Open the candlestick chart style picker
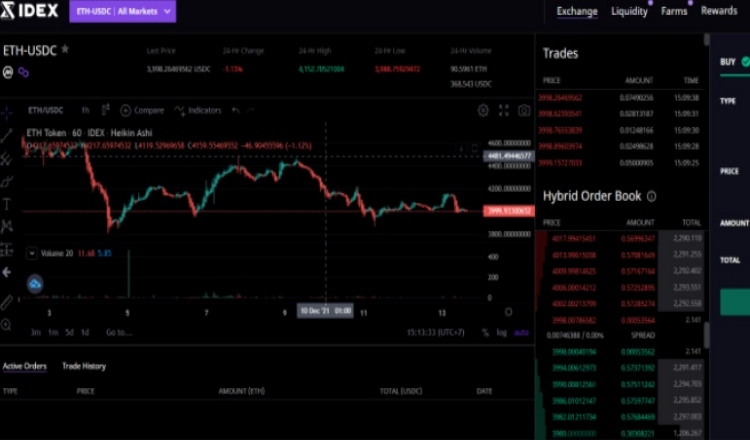 click(106, 110)
